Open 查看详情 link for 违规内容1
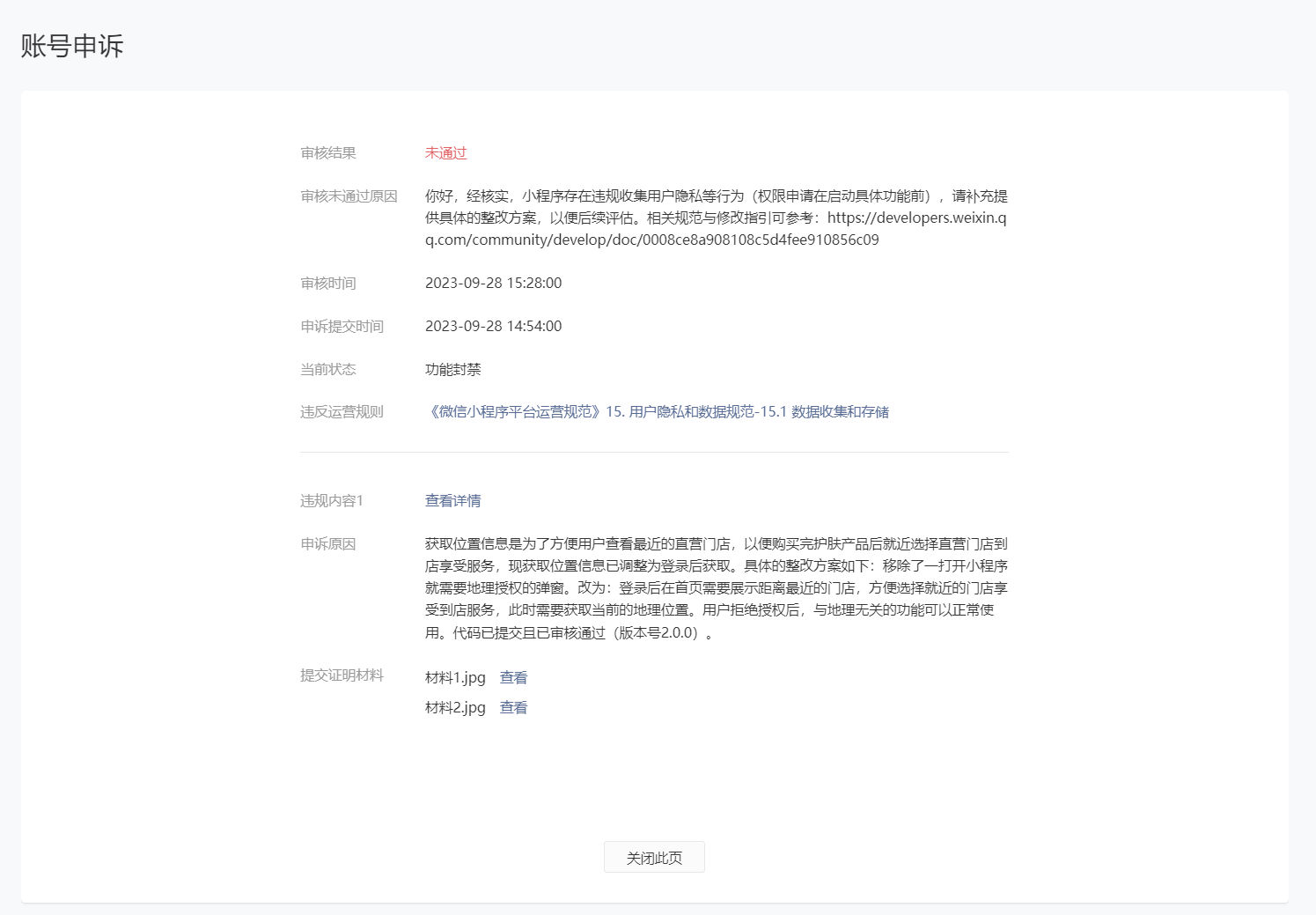The width and height of the screenshot is (1316, 915). point(452,500)
